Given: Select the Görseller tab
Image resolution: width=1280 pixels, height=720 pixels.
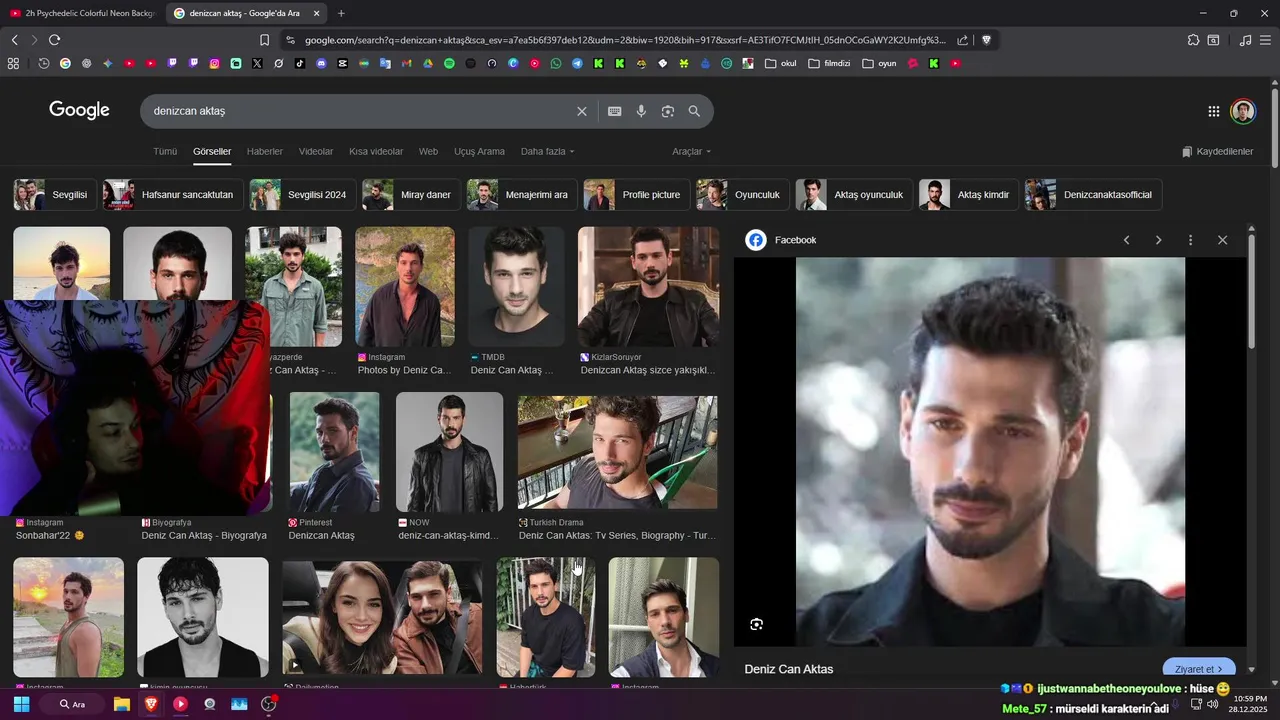Looking at the screenshot, I should click(212, 152).
